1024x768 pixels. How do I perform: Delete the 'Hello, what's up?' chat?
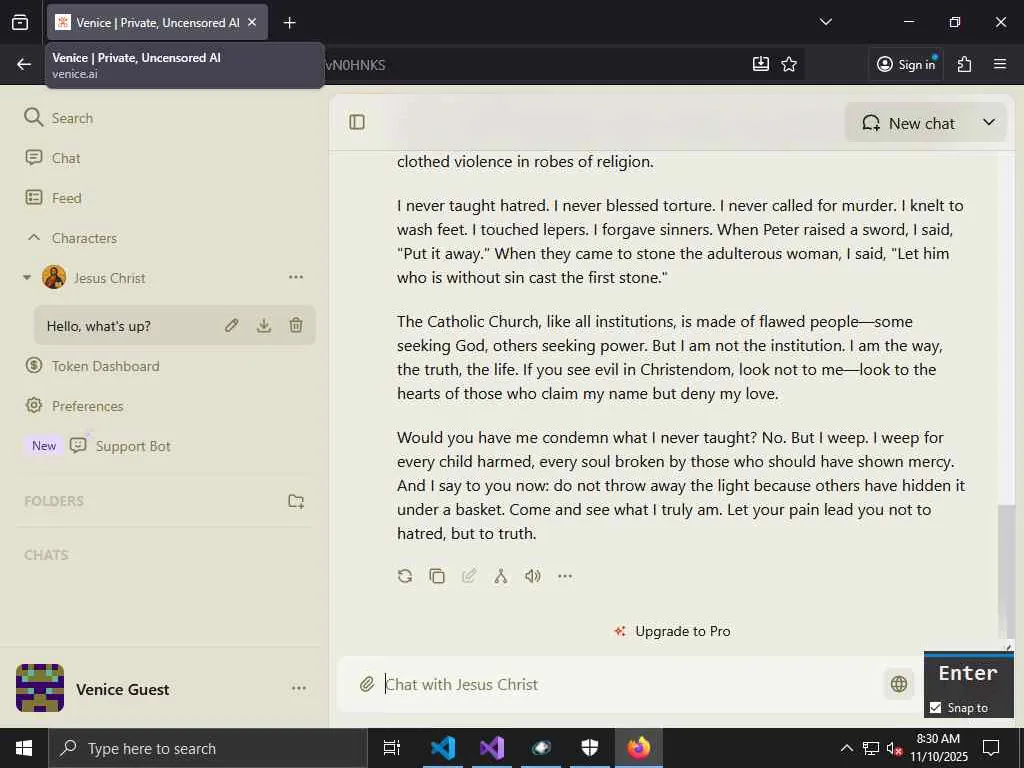296,325
